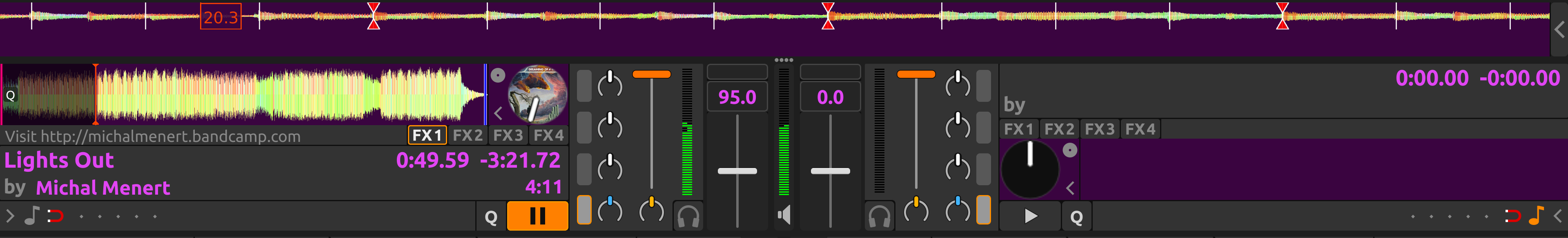
Task: Toggle channel 1 mid EQ kill button
Action: [x=584, y=127]
